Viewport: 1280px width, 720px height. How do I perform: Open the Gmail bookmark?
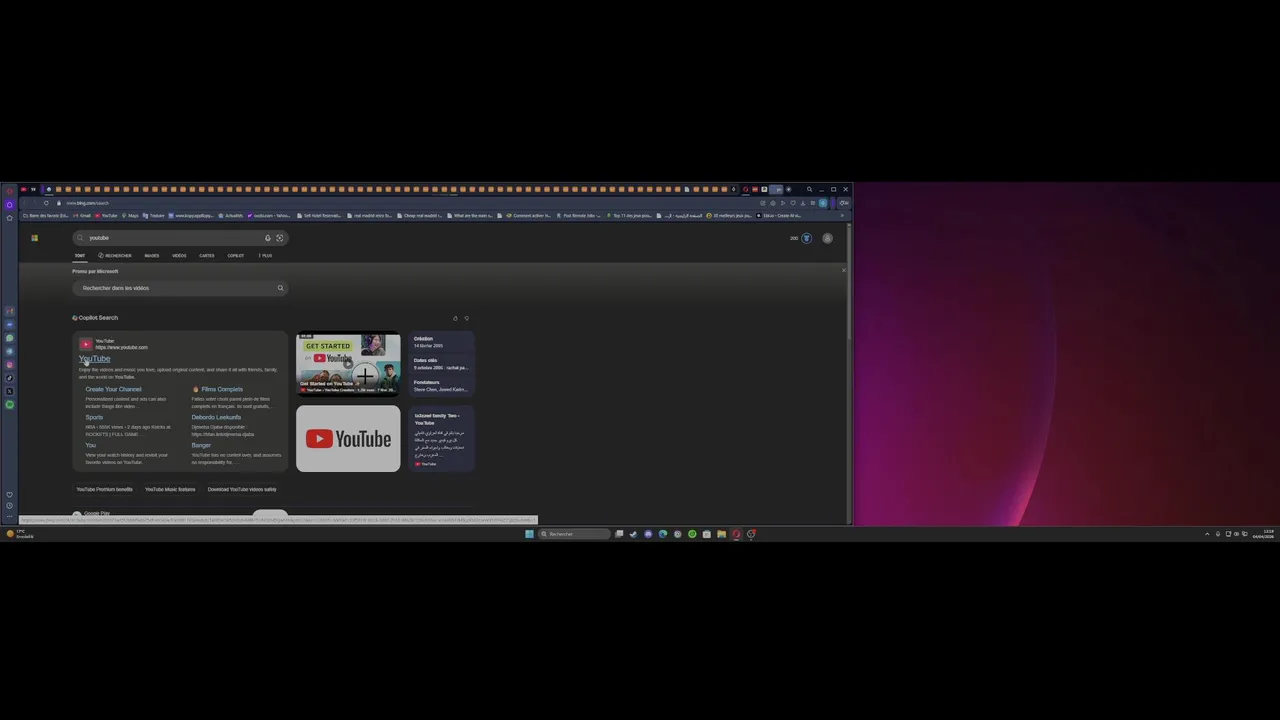[82, 216]
